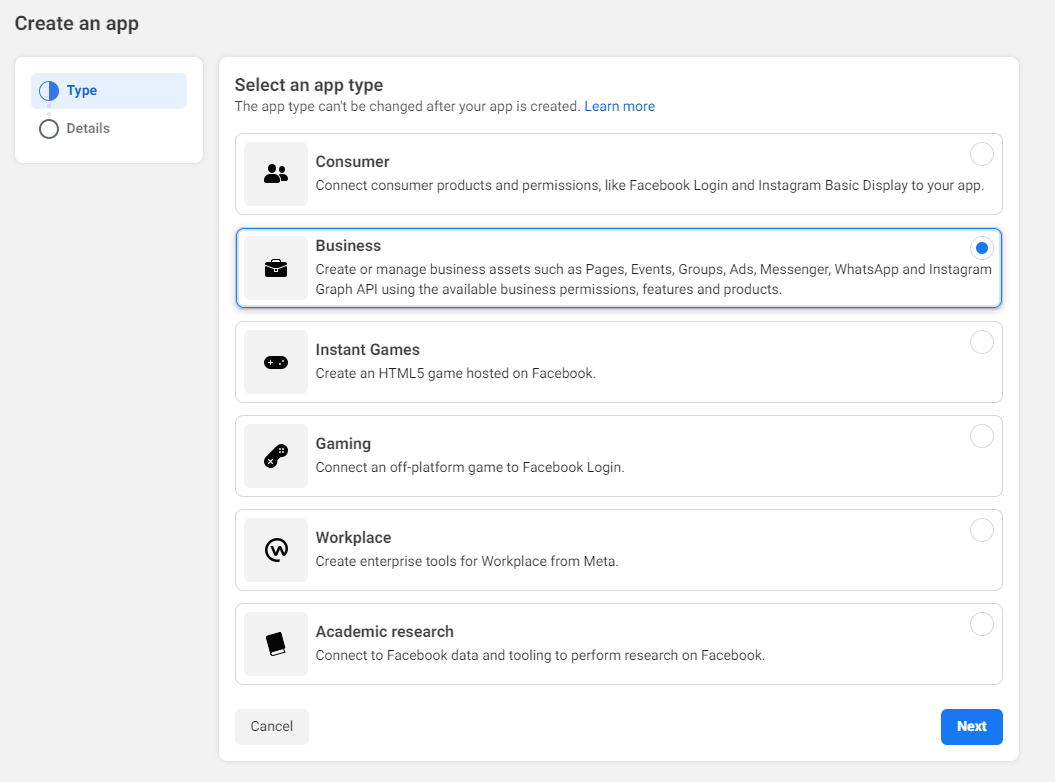Click the 'Create an app' page title
Image resolution: width=1055 pixels, height=782 pixels.
click(x=77, y=24)
